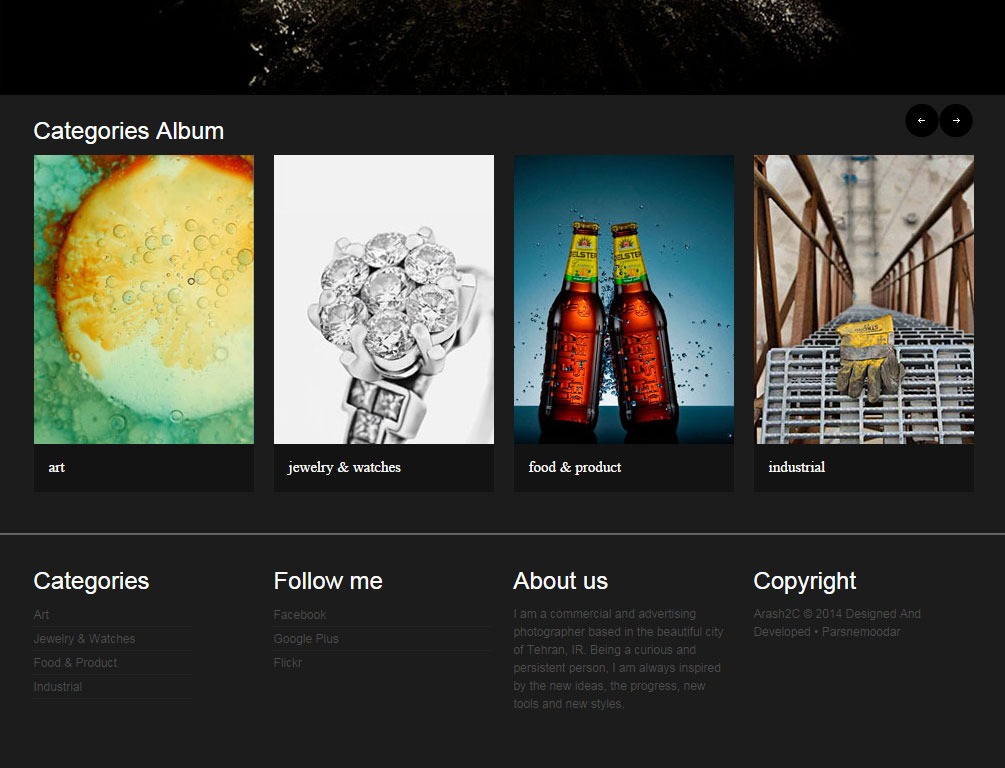Click the previous arrow carousel button
Image resolution: width=1005 pixels, height=768 pixels.
[921, 121]
